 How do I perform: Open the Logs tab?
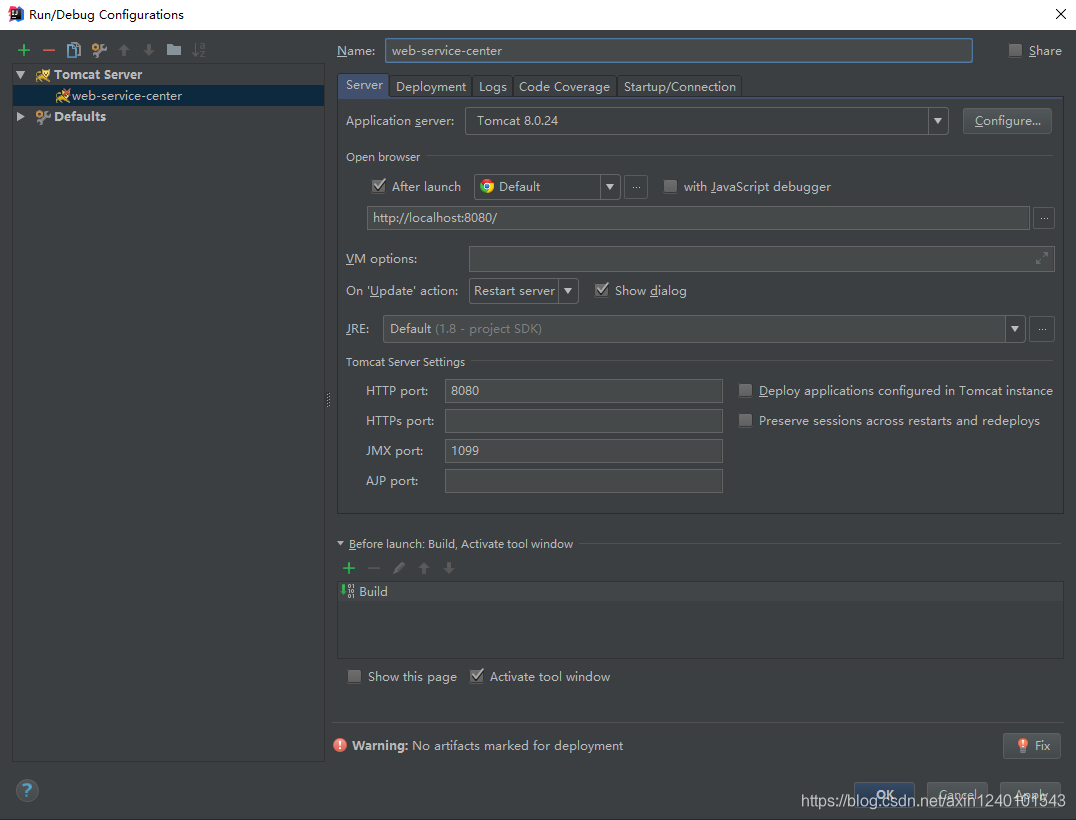pos(493,86)
